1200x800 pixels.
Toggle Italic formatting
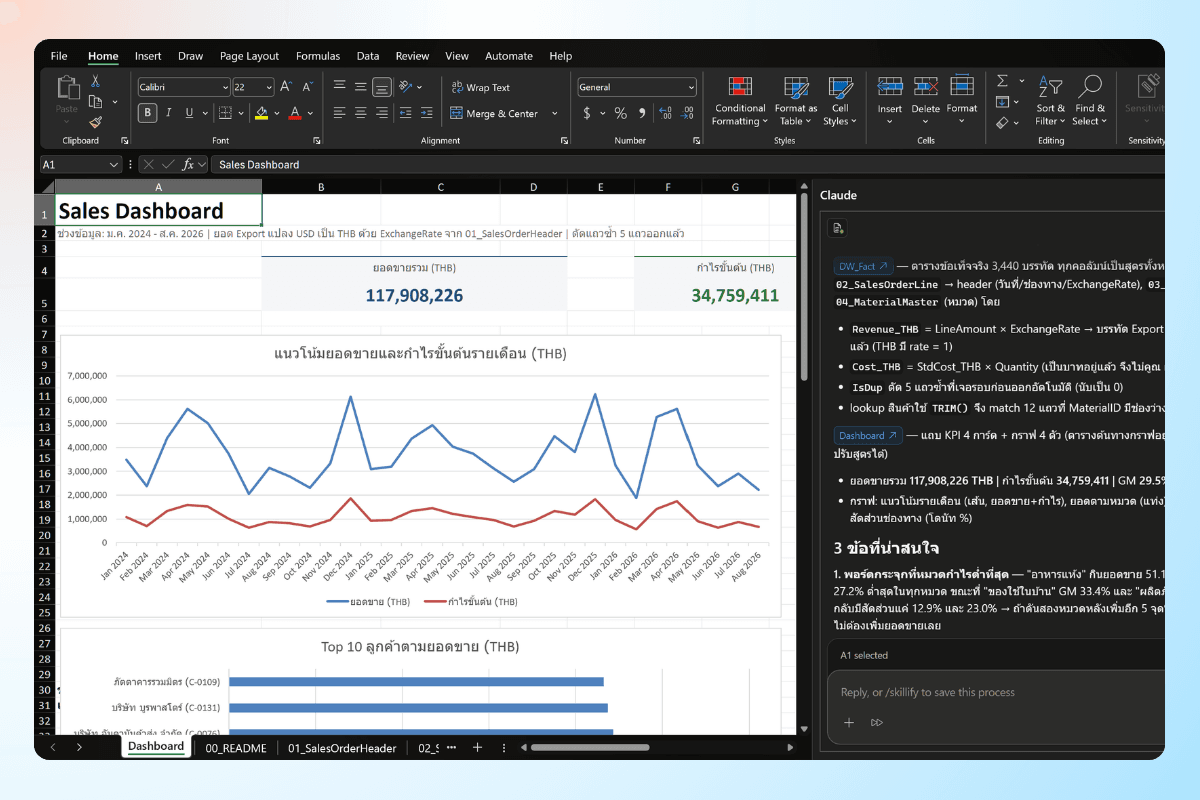[169, 113]
